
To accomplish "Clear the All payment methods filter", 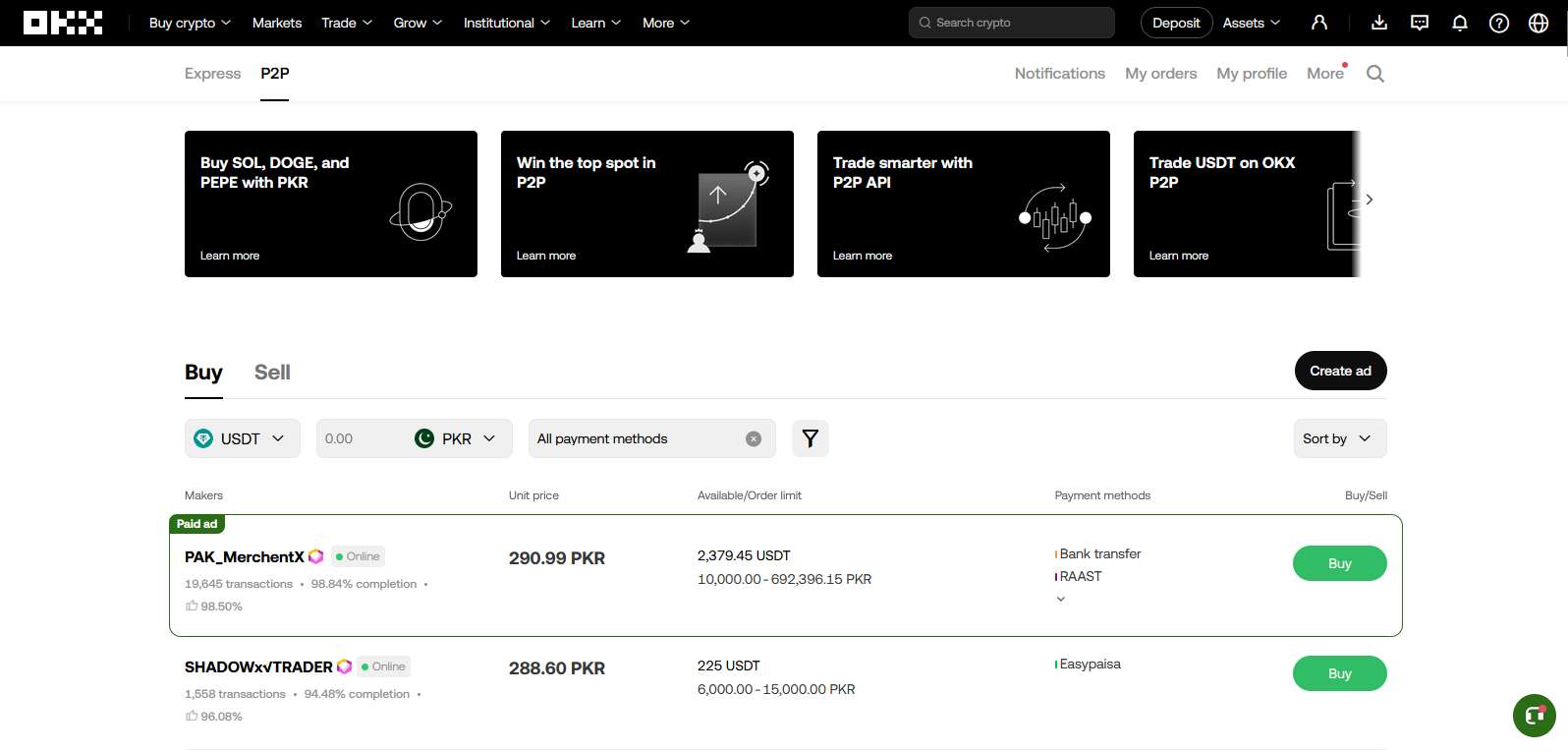I will pyautogui.click(x=754, y=439).
